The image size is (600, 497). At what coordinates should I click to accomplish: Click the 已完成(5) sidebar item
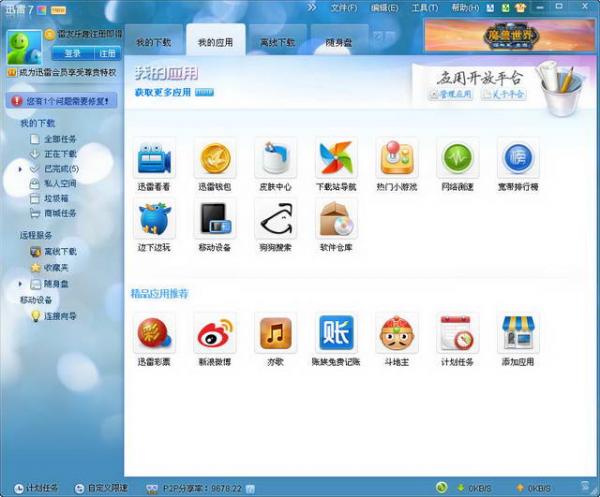click(54, 169)
